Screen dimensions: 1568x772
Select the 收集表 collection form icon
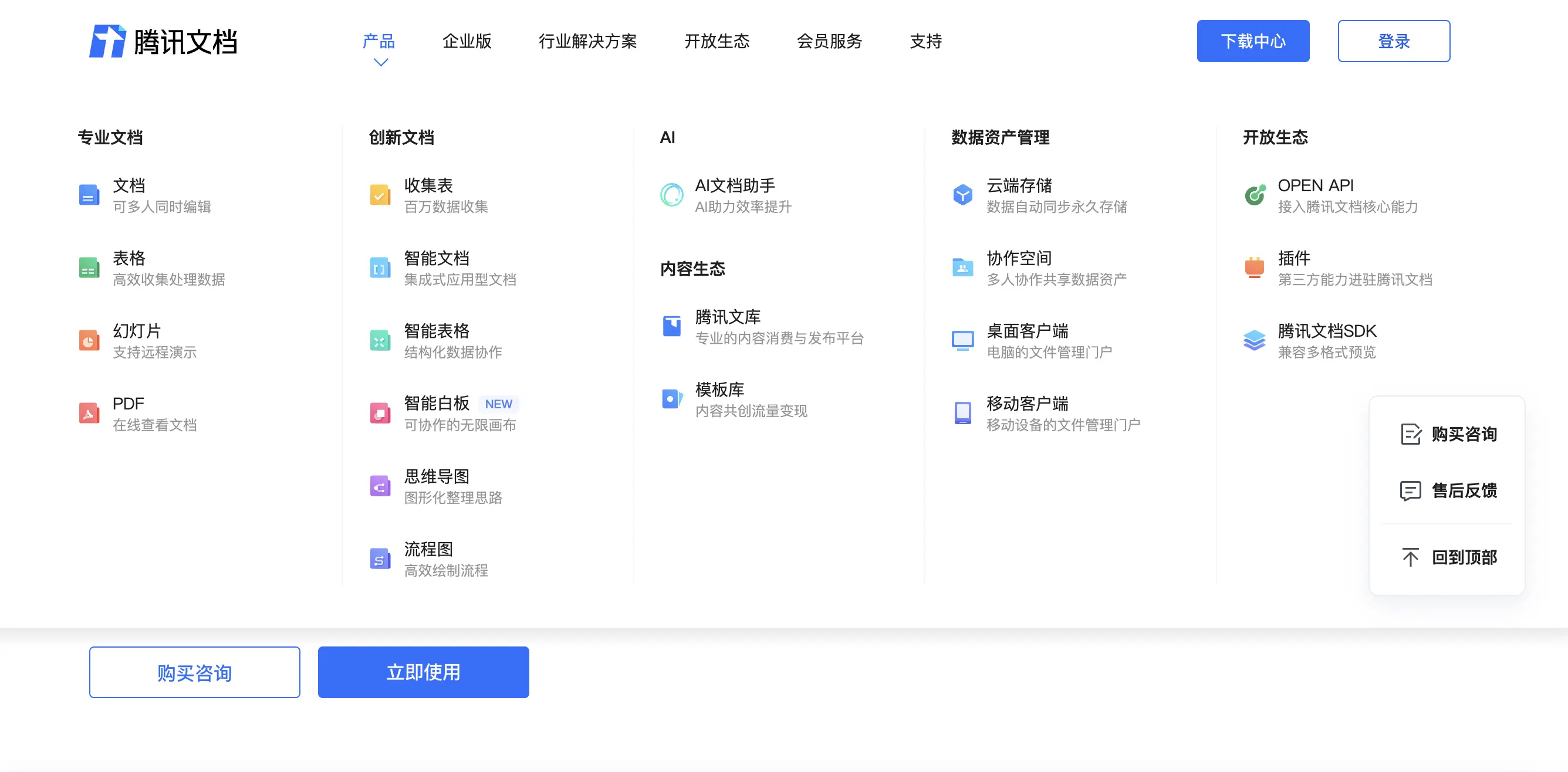pyautogui.click(x=380, y=195)
